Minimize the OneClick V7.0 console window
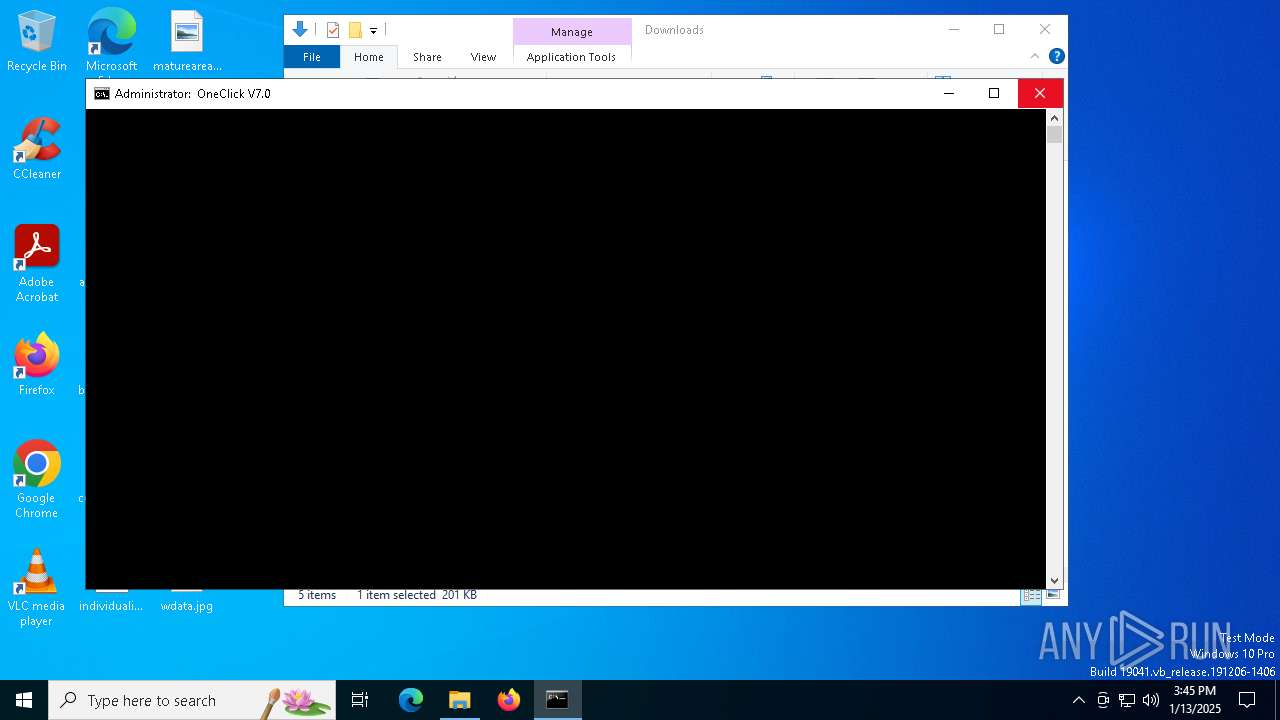Screen dimensions: 1280x720 point(949,94)
